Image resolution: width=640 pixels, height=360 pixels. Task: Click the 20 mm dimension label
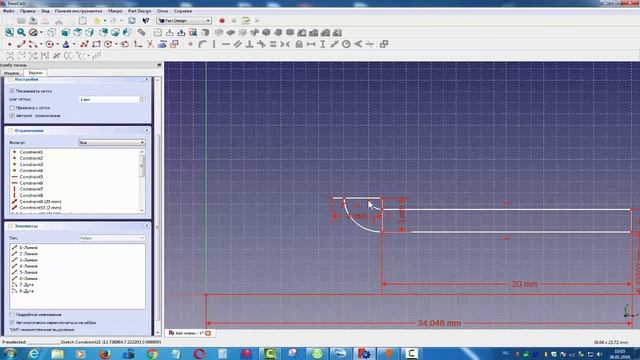click(524, 284)
